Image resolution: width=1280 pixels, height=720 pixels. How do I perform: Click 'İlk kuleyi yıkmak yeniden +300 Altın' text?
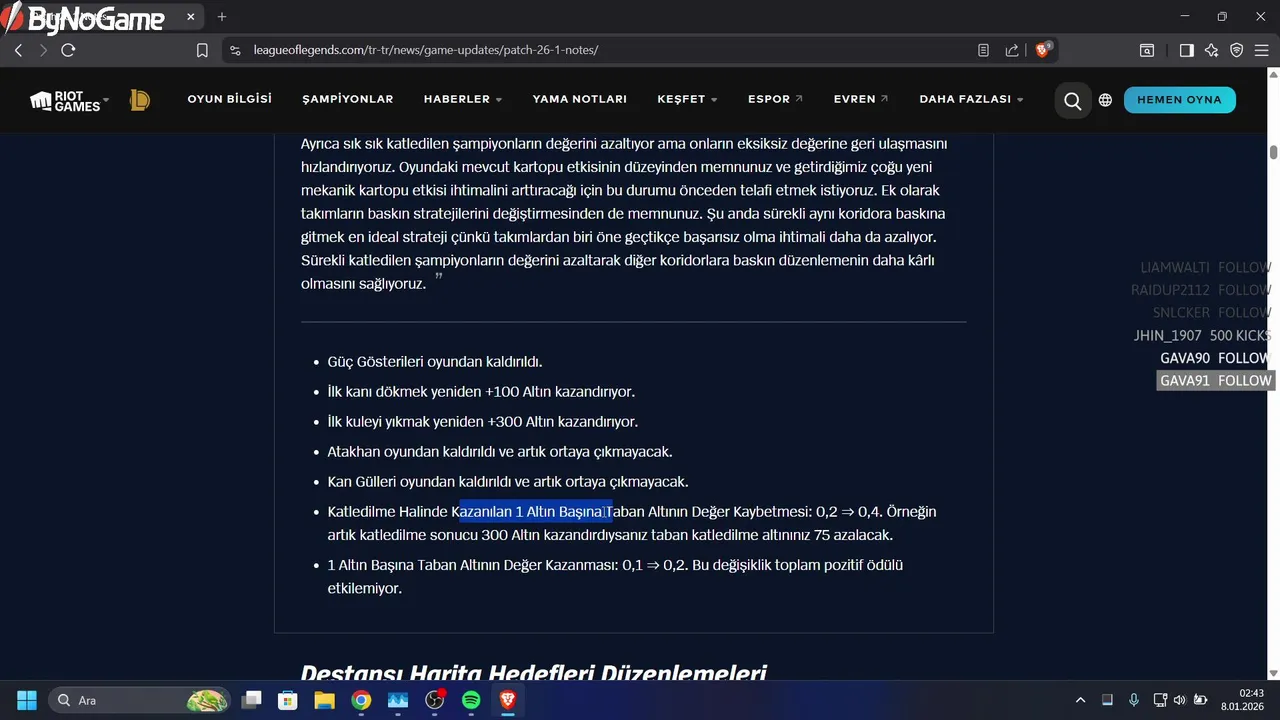483,422
